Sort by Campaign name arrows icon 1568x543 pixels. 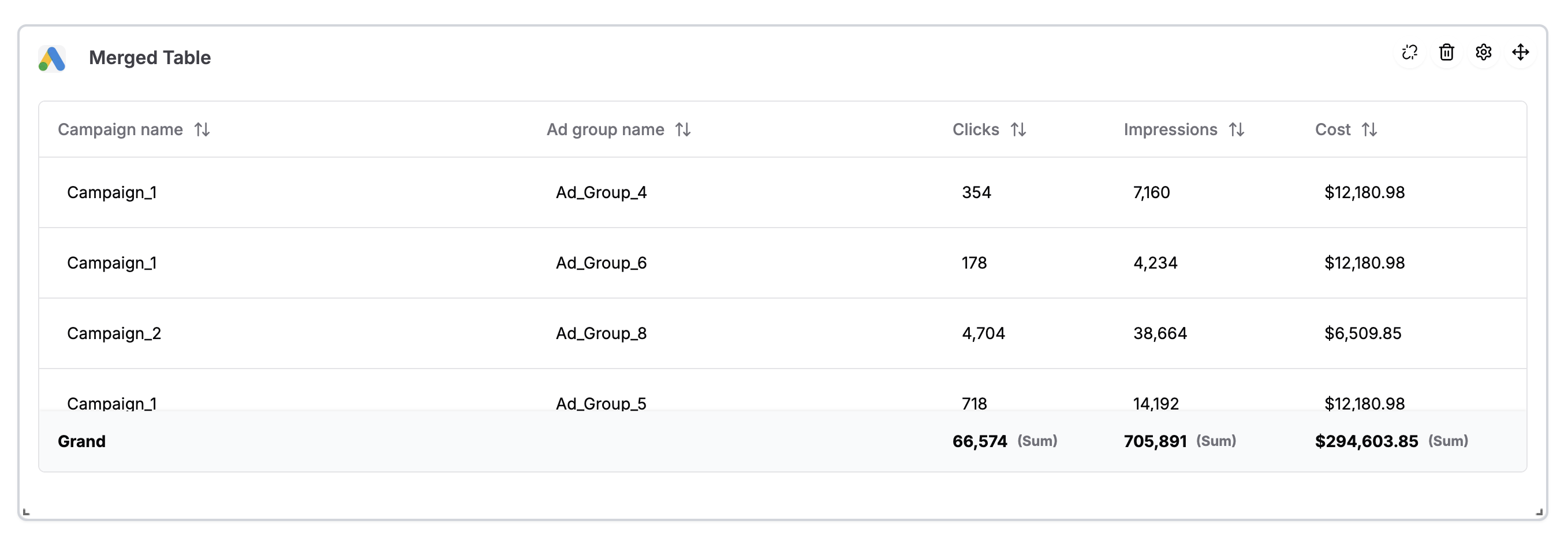(x=202, y=129)
